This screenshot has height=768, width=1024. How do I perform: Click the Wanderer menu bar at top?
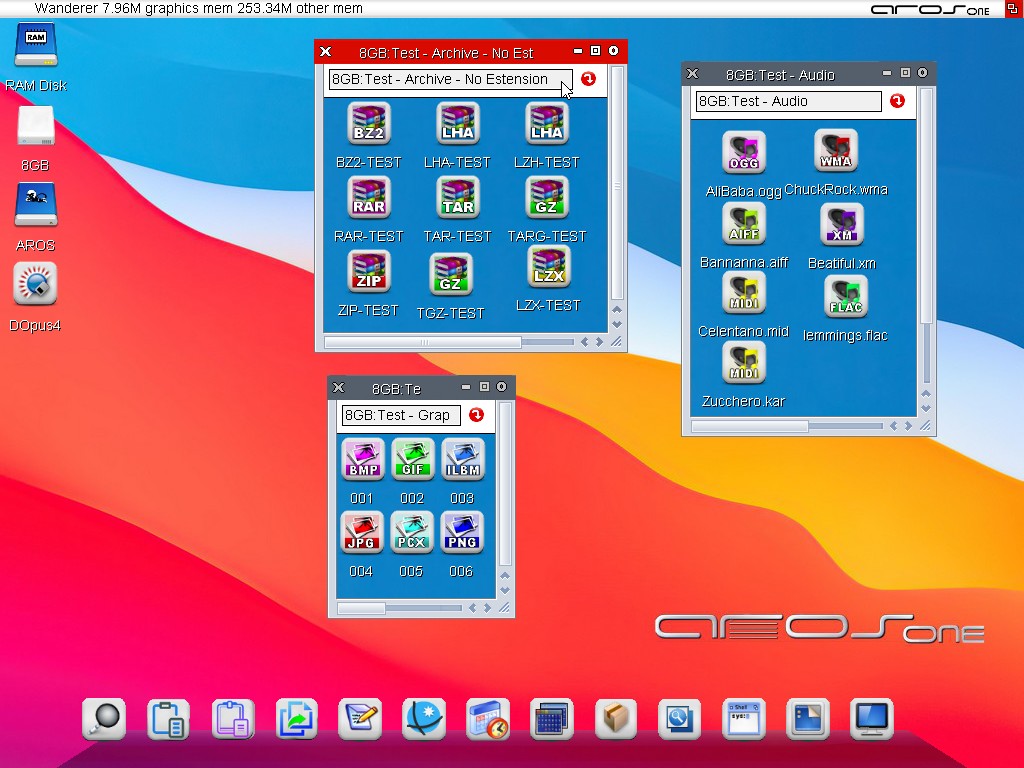200,8
